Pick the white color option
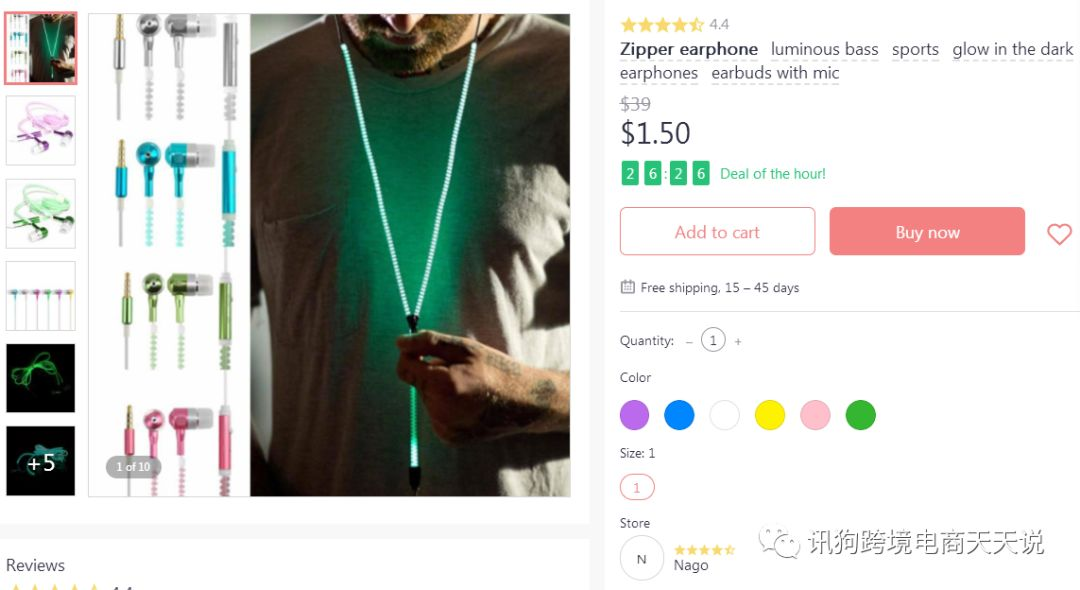Screen dimensions: 1080x590 tap(725, 415)
